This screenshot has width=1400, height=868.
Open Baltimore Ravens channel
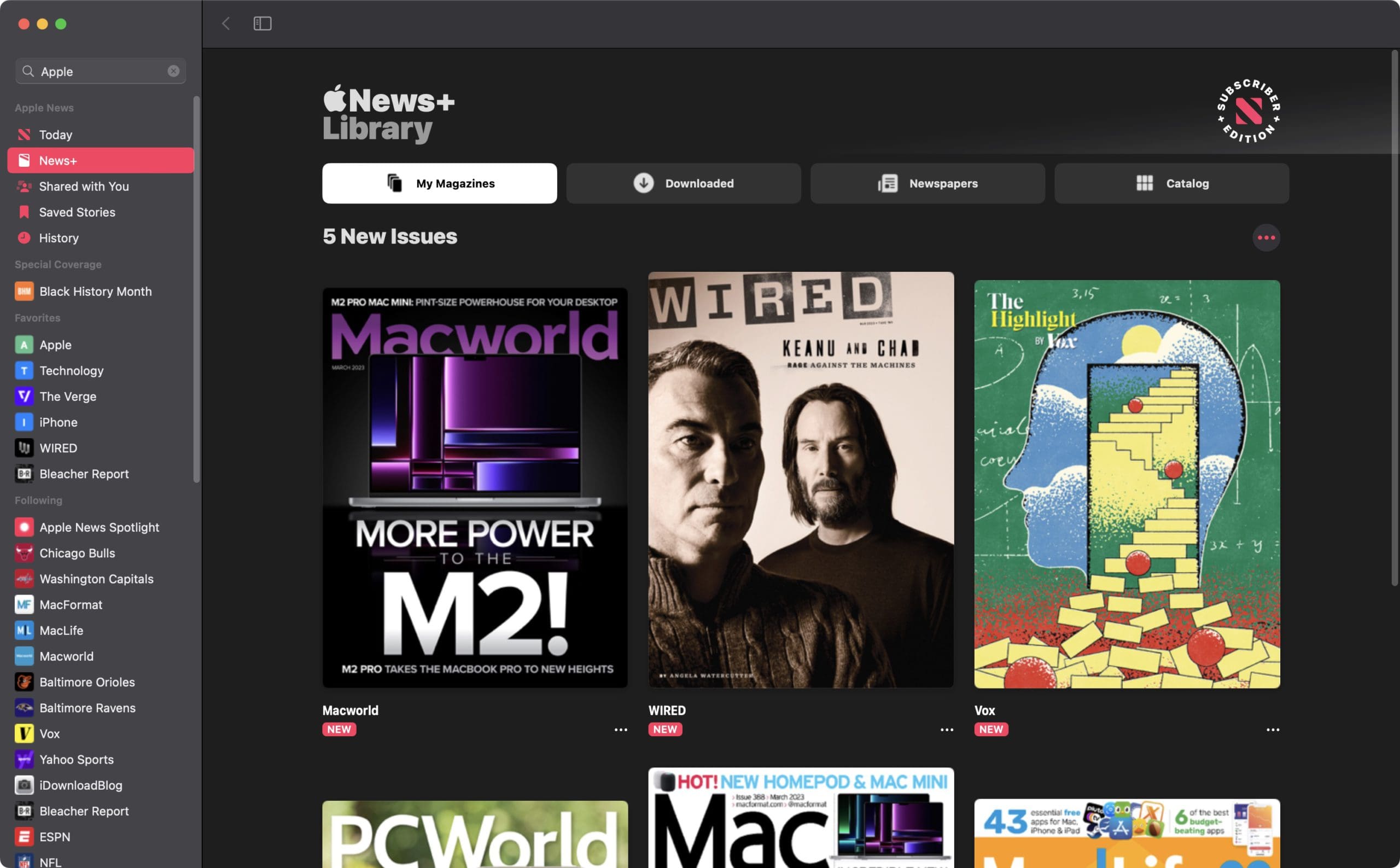click(x=101, y=708)
